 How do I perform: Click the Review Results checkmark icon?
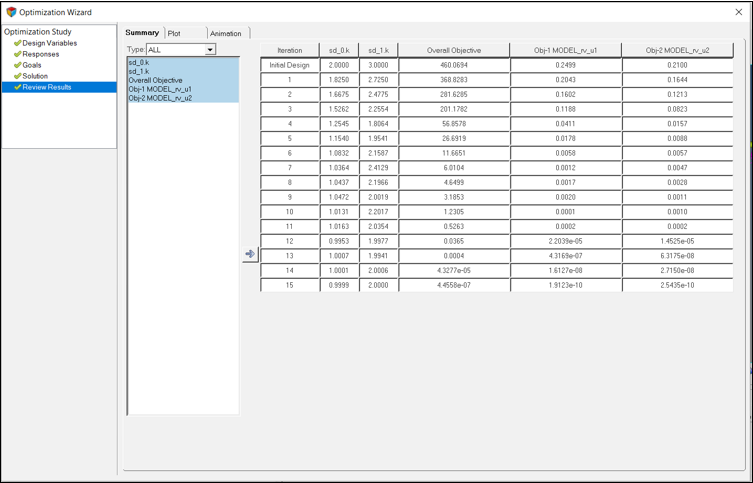point(17,87)
